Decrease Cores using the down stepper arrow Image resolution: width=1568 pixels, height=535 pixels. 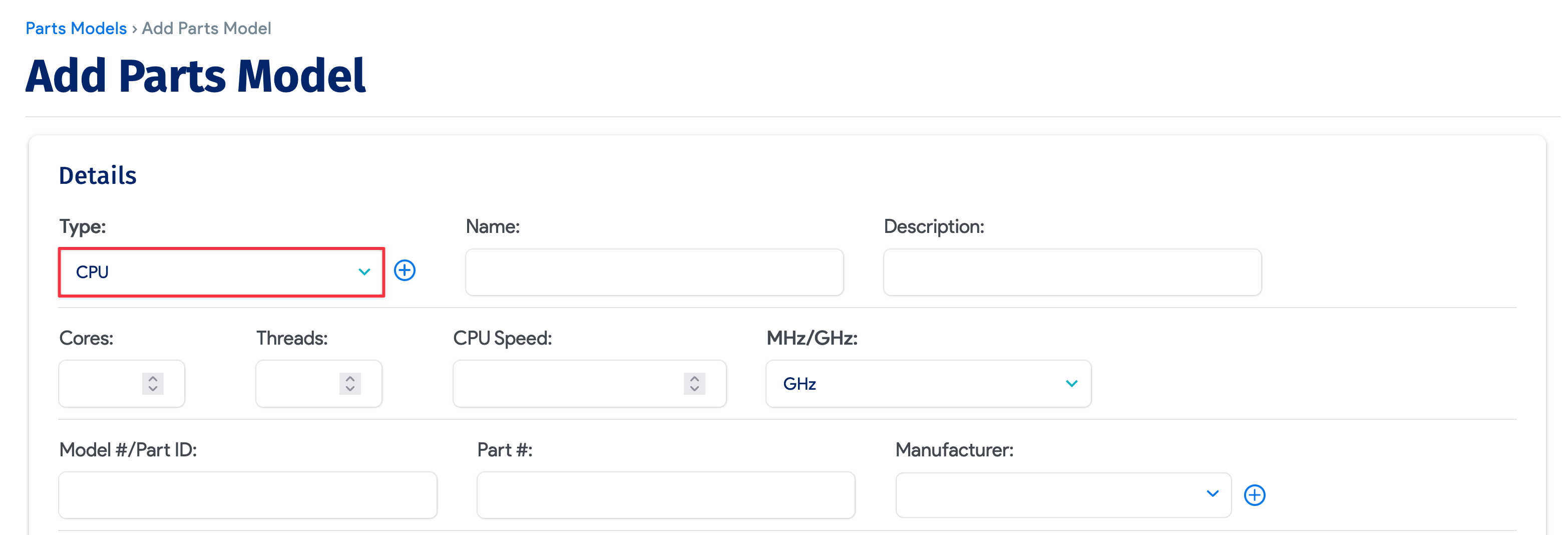[x=153, y=389]
